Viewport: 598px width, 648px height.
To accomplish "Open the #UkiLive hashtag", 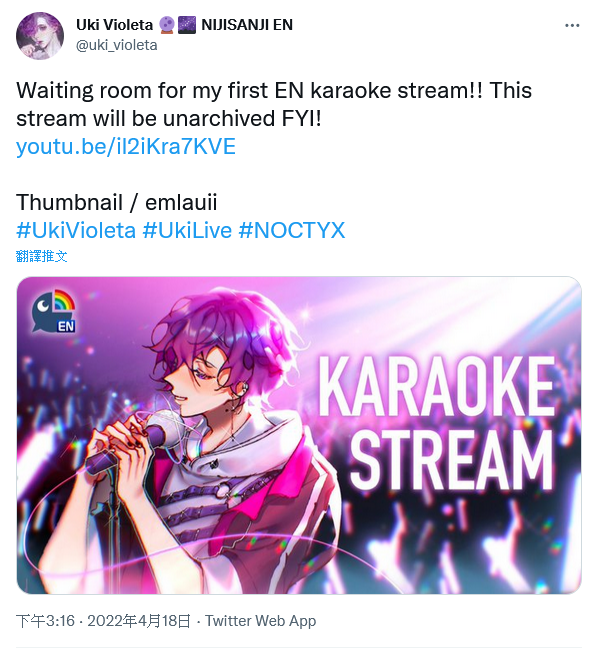I will point(187,230).
